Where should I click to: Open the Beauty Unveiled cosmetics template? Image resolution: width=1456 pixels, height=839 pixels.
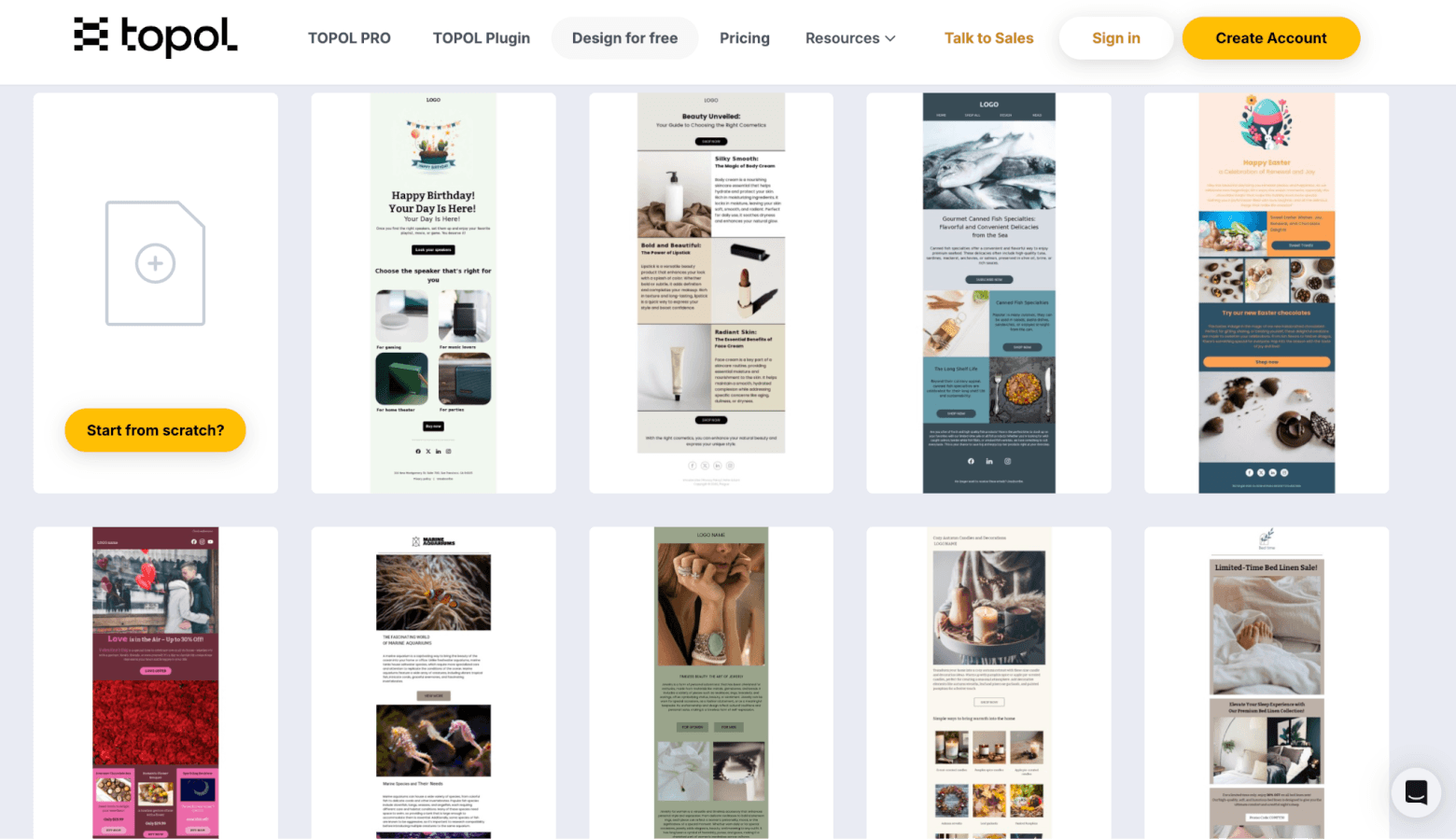(711, 293)
